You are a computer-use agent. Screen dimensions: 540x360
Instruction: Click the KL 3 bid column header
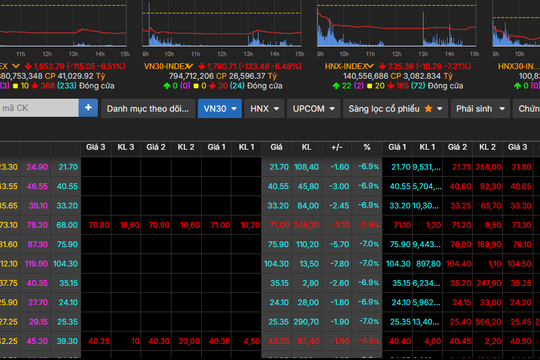coord(126,147)
